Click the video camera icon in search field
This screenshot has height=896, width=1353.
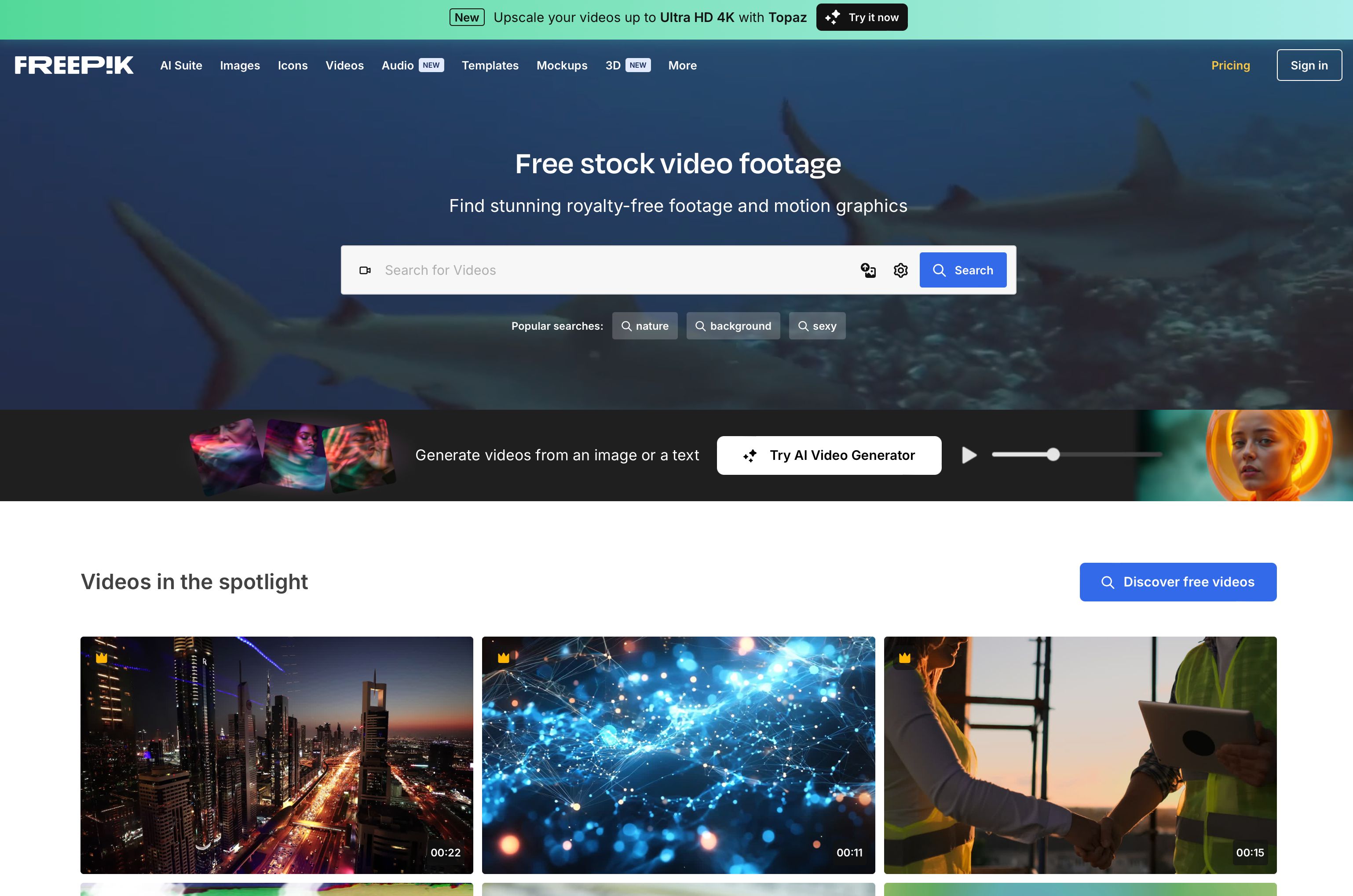pos(365,270)
